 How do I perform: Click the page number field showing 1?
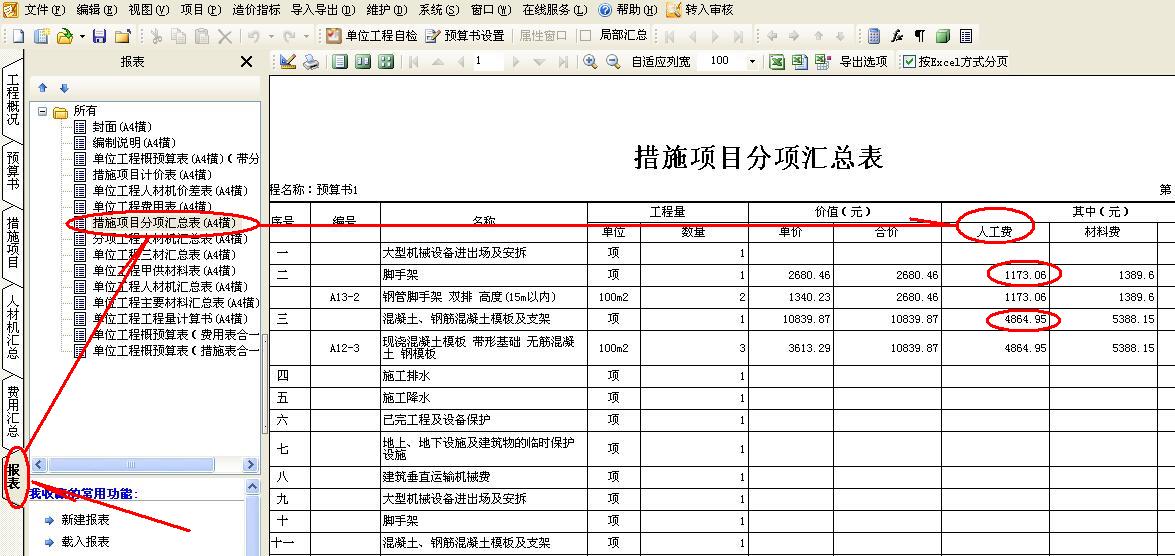click(x=488, y=61)
